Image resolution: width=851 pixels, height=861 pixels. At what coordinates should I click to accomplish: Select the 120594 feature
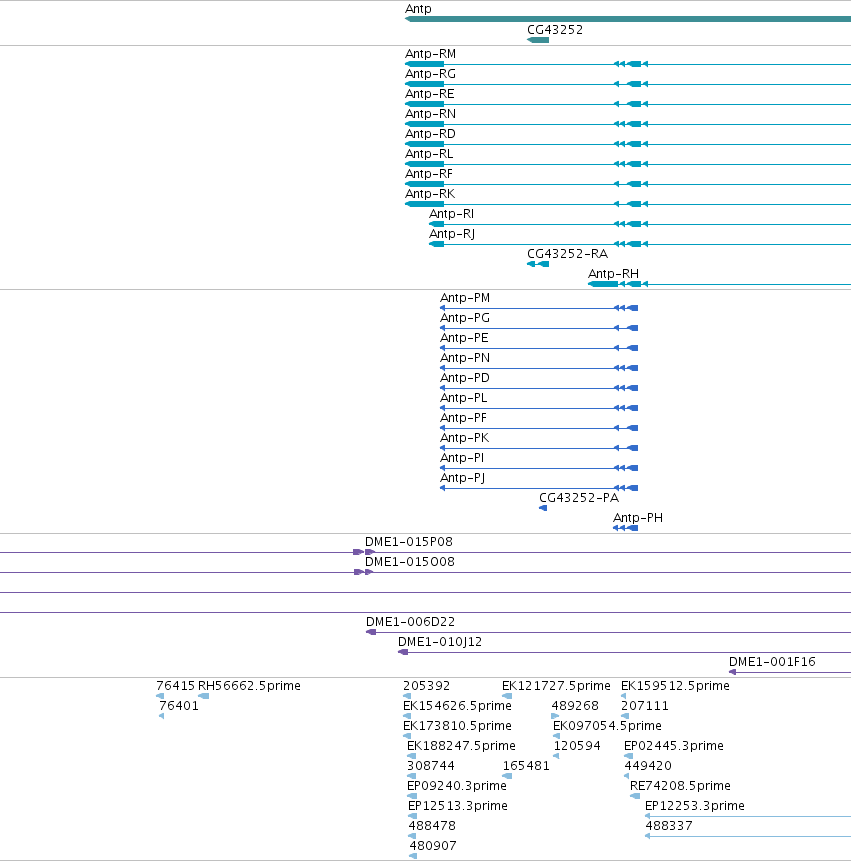(556, 756)
